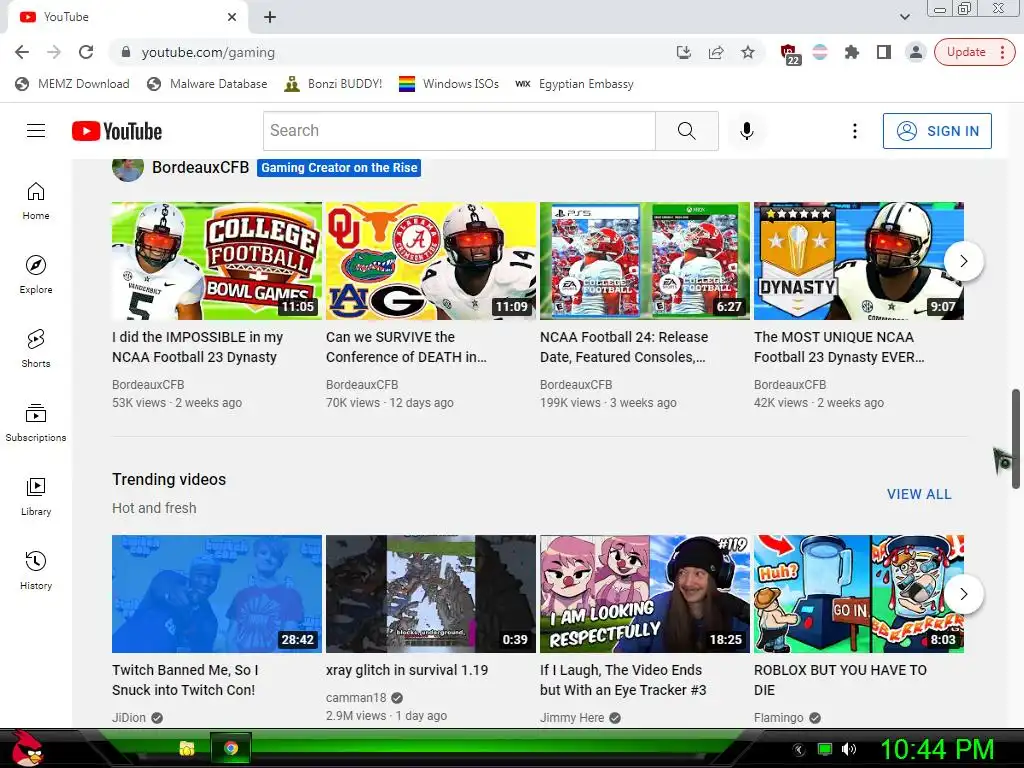Open xray glitch in survival 1.19 thumbnail
1024x768 pixels.
click(431, 594)
